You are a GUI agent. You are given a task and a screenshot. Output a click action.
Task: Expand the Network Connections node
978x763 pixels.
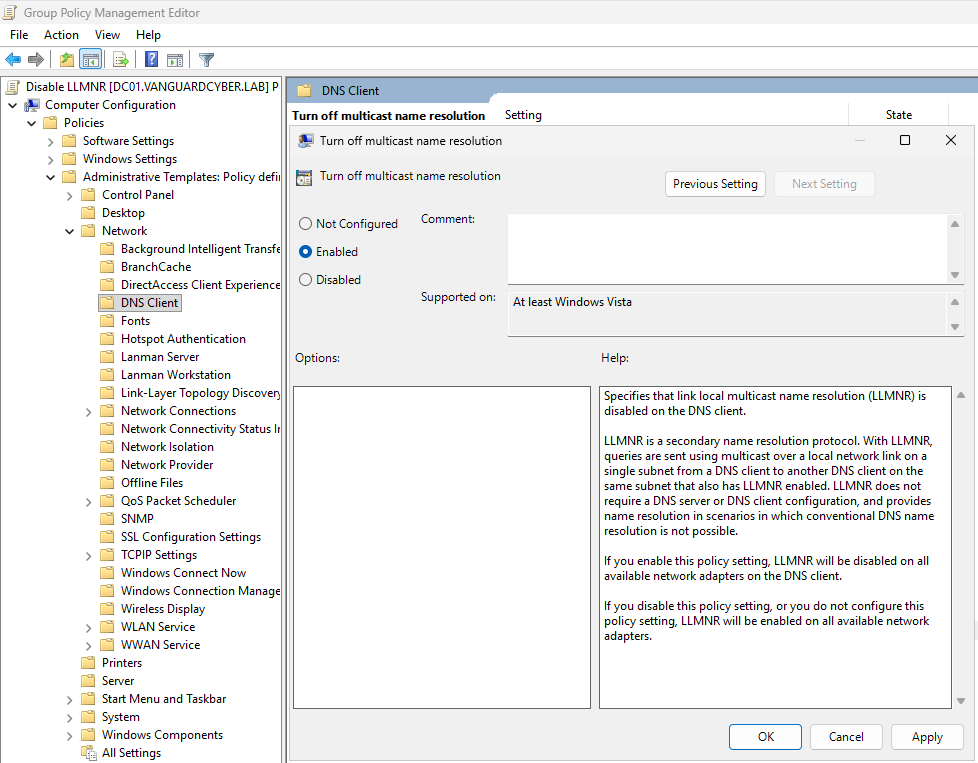(88, 412)
